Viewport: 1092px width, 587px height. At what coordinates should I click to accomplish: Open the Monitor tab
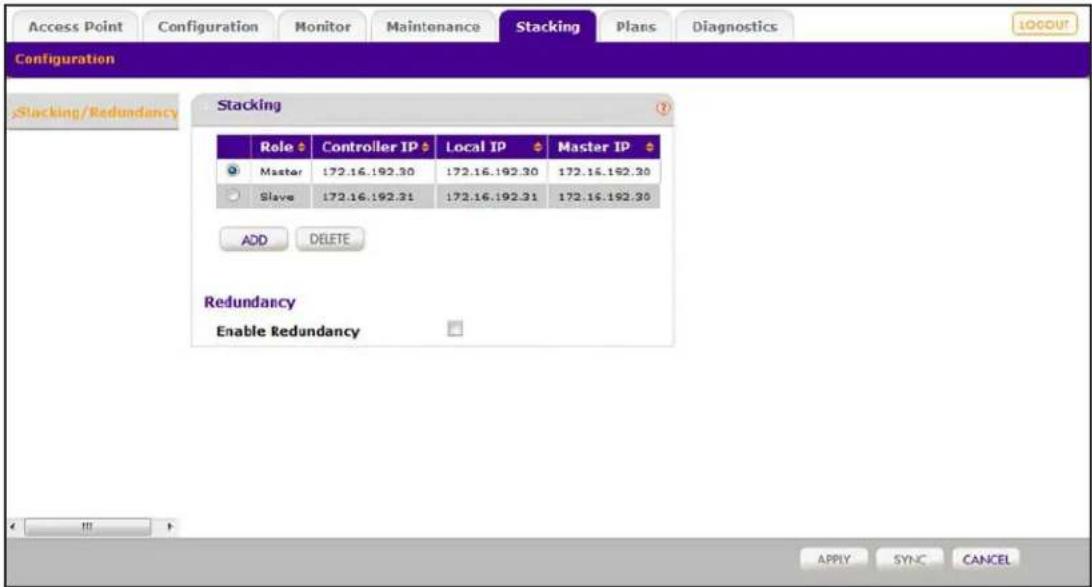(x=322, y=26)
